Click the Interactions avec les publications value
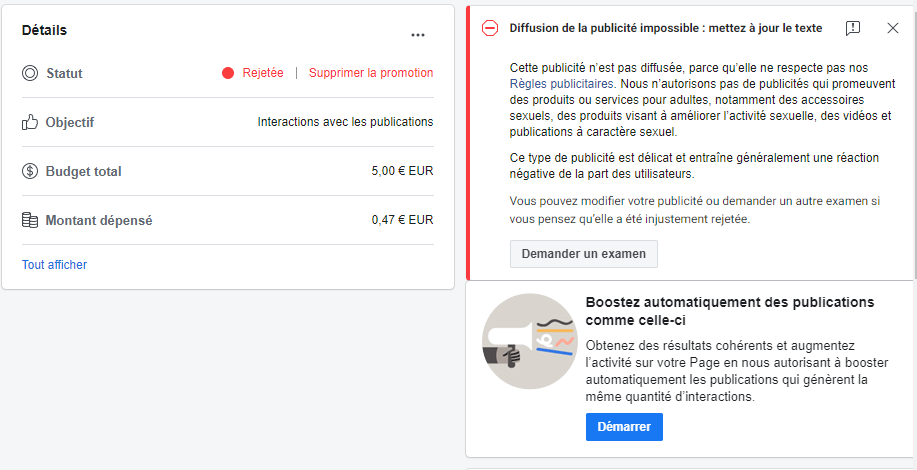The height and width of the screenshot is (470, 917). click(x=345, y=122)
